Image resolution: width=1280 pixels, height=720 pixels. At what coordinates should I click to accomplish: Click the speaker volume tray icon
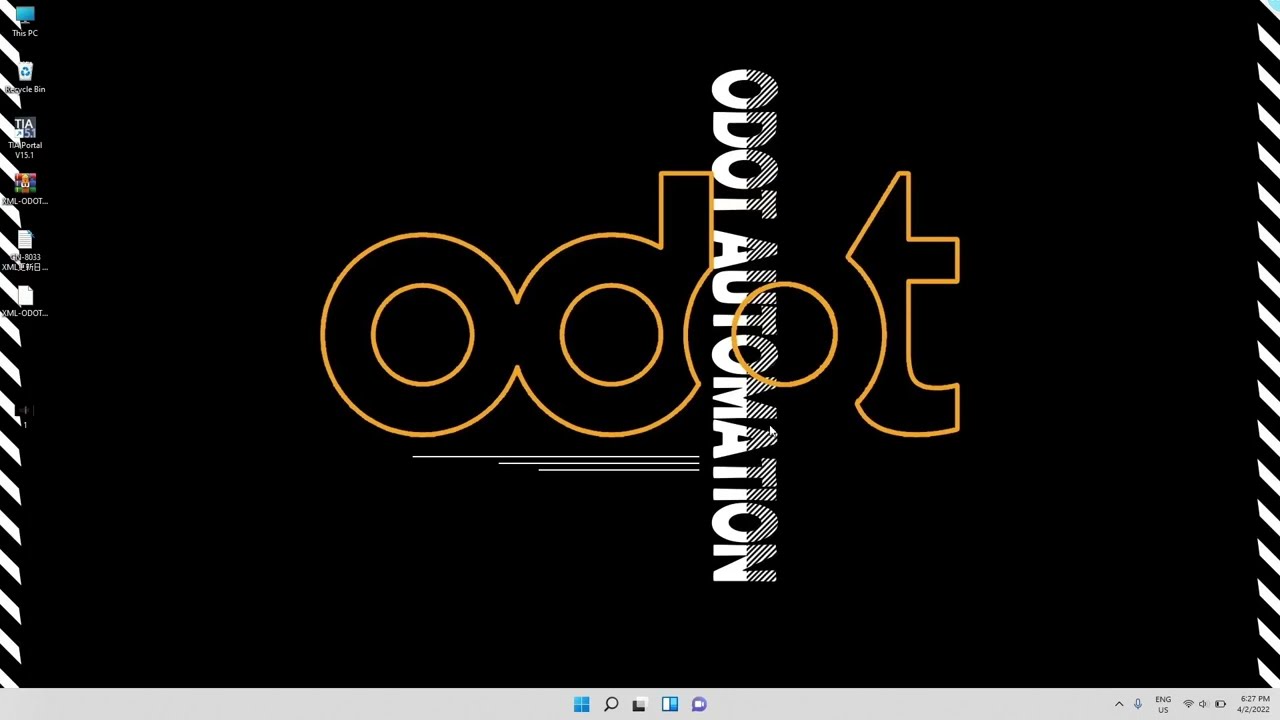pyautogui.click(x=1203, y=704)
